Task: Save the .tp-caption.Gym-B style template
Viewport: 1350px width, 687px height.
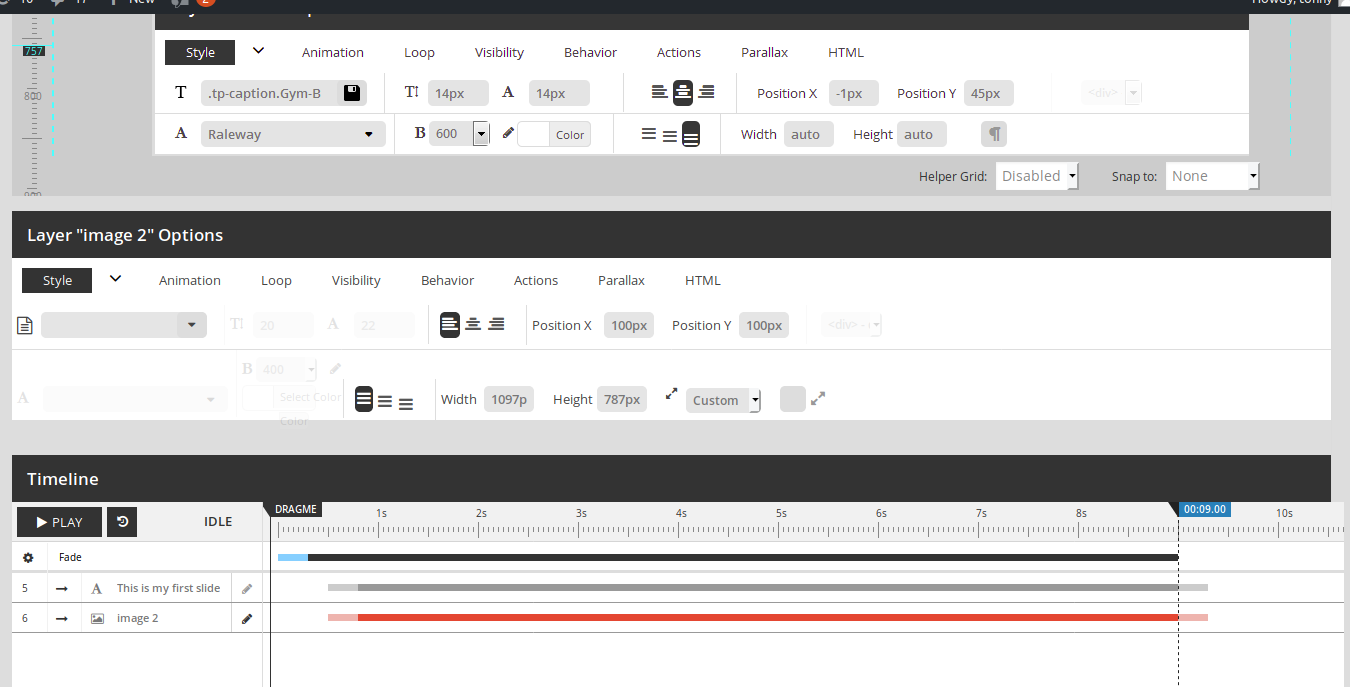Action: (x=351, y=93)
